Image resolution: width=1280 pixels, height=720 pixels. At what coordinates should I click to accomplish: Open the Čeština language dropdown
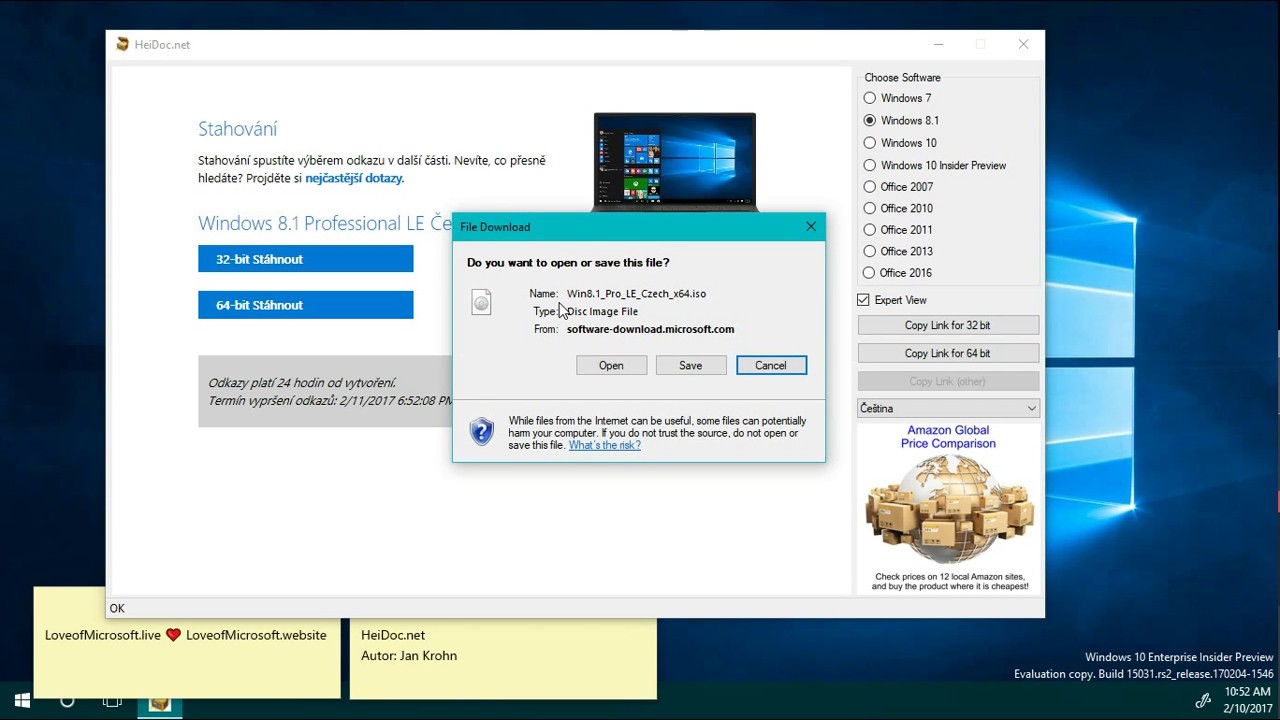point(948,408)
